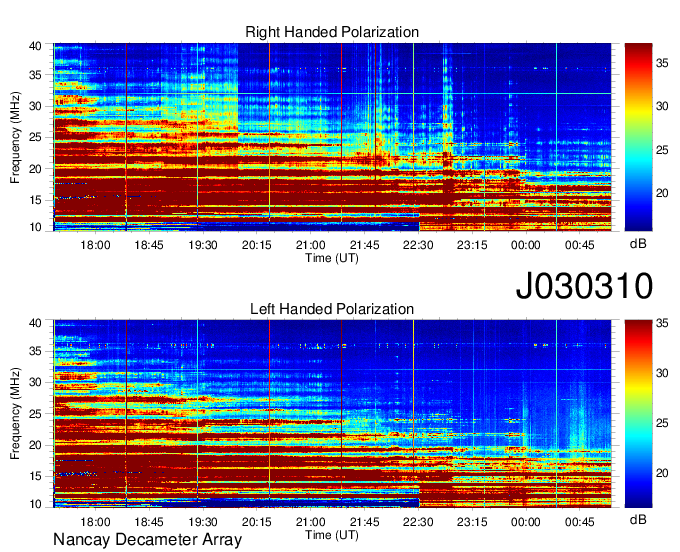The image size is (680, 552).
Task: Click the 20 MHz tick on Left Handed plot
Action: (35, 446)
